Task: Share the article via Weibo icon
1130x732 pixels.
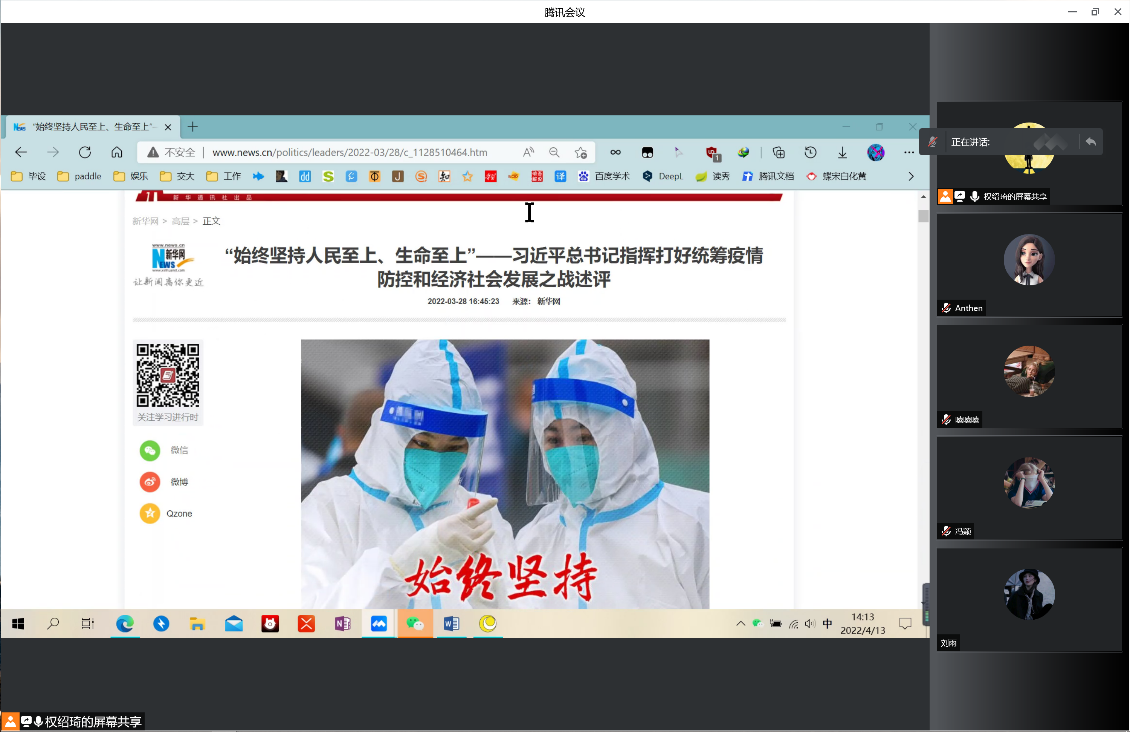Action: [x=150, y=482]
